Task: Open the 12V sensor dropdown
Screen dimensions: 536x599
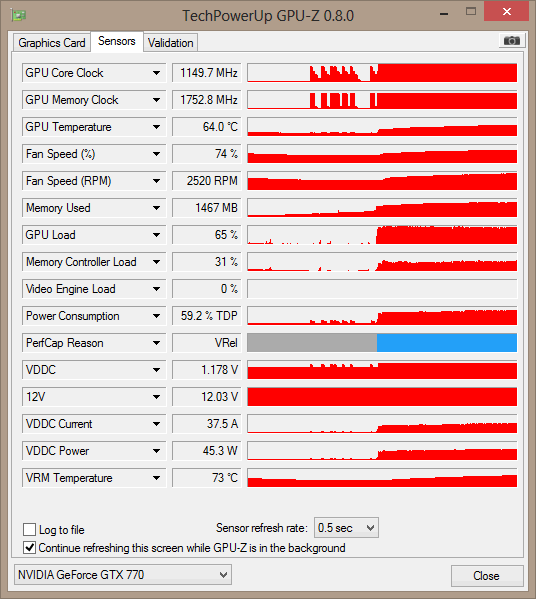Action: tap(156, 397)
